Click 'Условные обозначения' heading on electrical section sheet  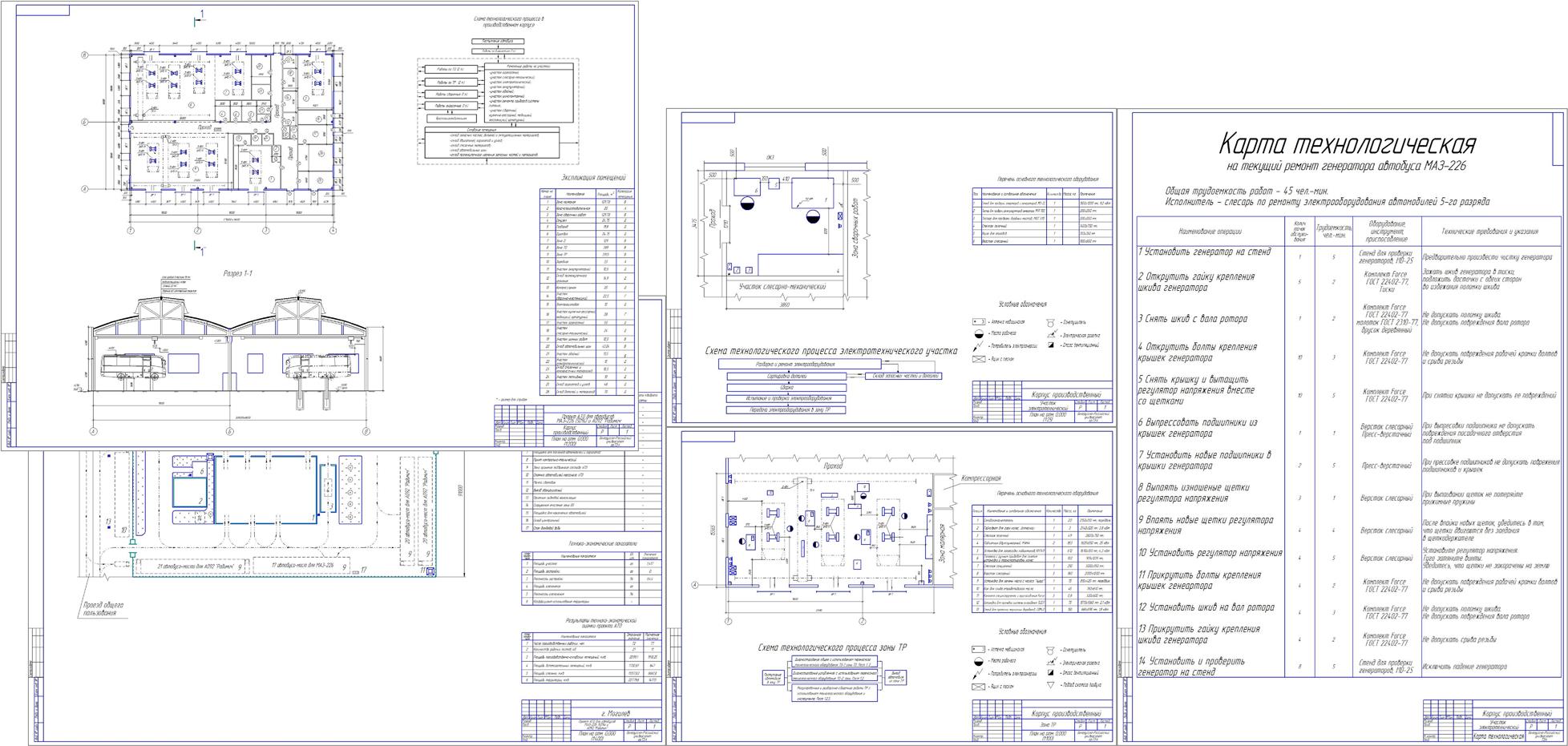pyautogui.click(x=1022, y=304)
